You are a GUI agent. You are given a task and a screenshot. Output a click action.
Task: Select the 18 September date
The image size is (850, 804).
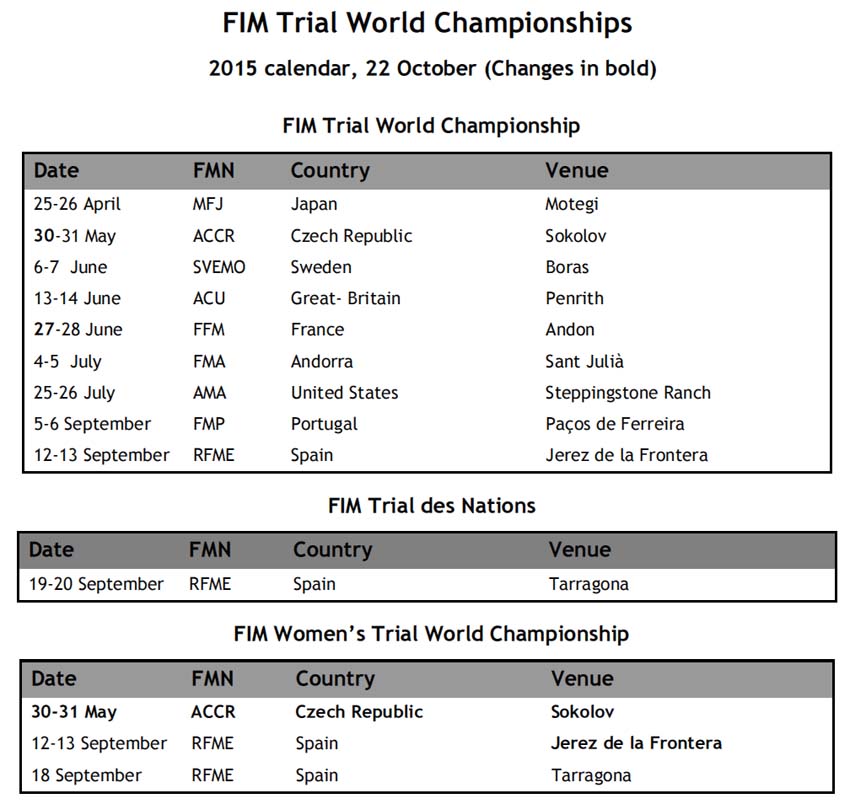click(x=86, y=775)
